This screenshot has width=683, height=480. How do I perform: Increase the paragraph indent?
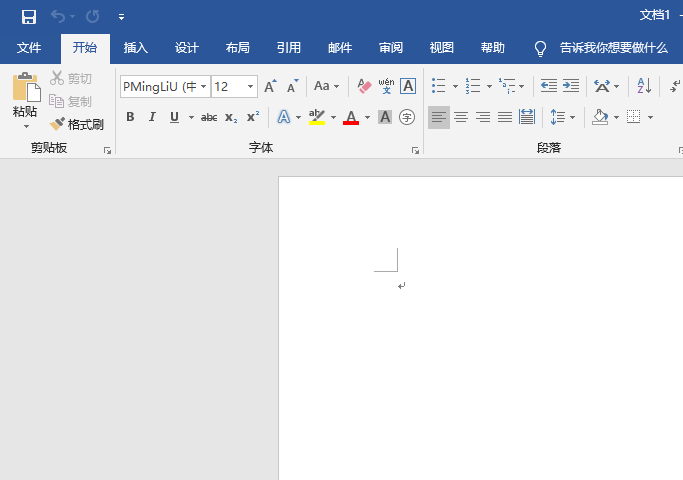[571, 86]
